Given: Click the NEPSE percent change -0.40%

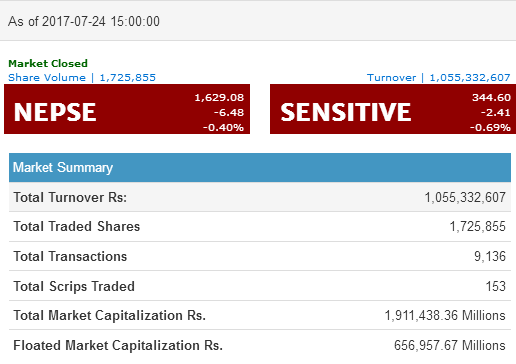Looking at the screenshot, I should (223, 128).
